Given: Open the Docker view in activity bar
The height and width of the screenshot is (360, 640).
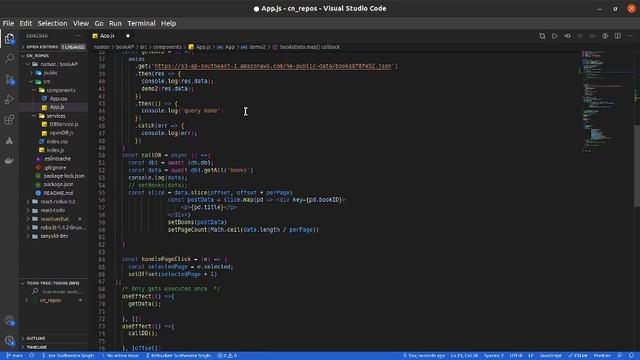Looking at the screenshot, I should pos(9,160).
